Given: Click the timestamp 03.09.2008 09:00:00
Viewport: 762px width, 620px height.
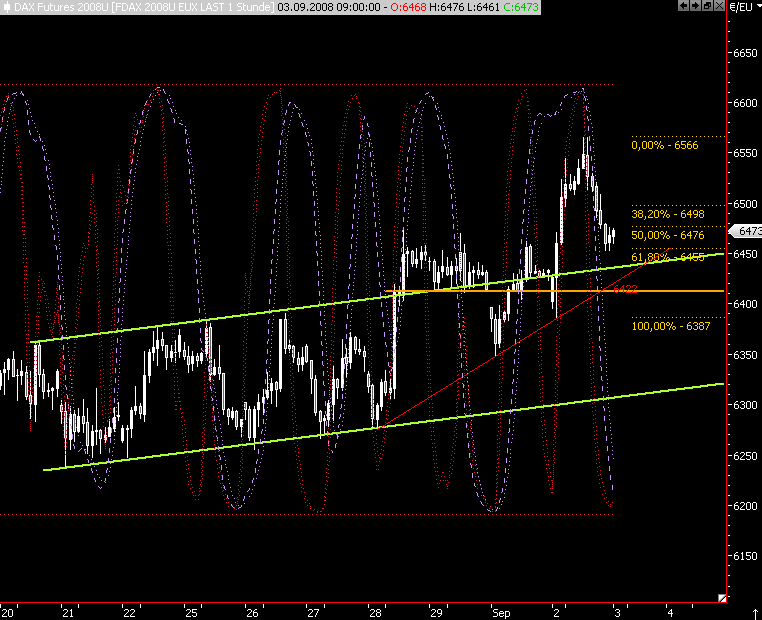Looking at the screenshot, I should pos(329,7).
